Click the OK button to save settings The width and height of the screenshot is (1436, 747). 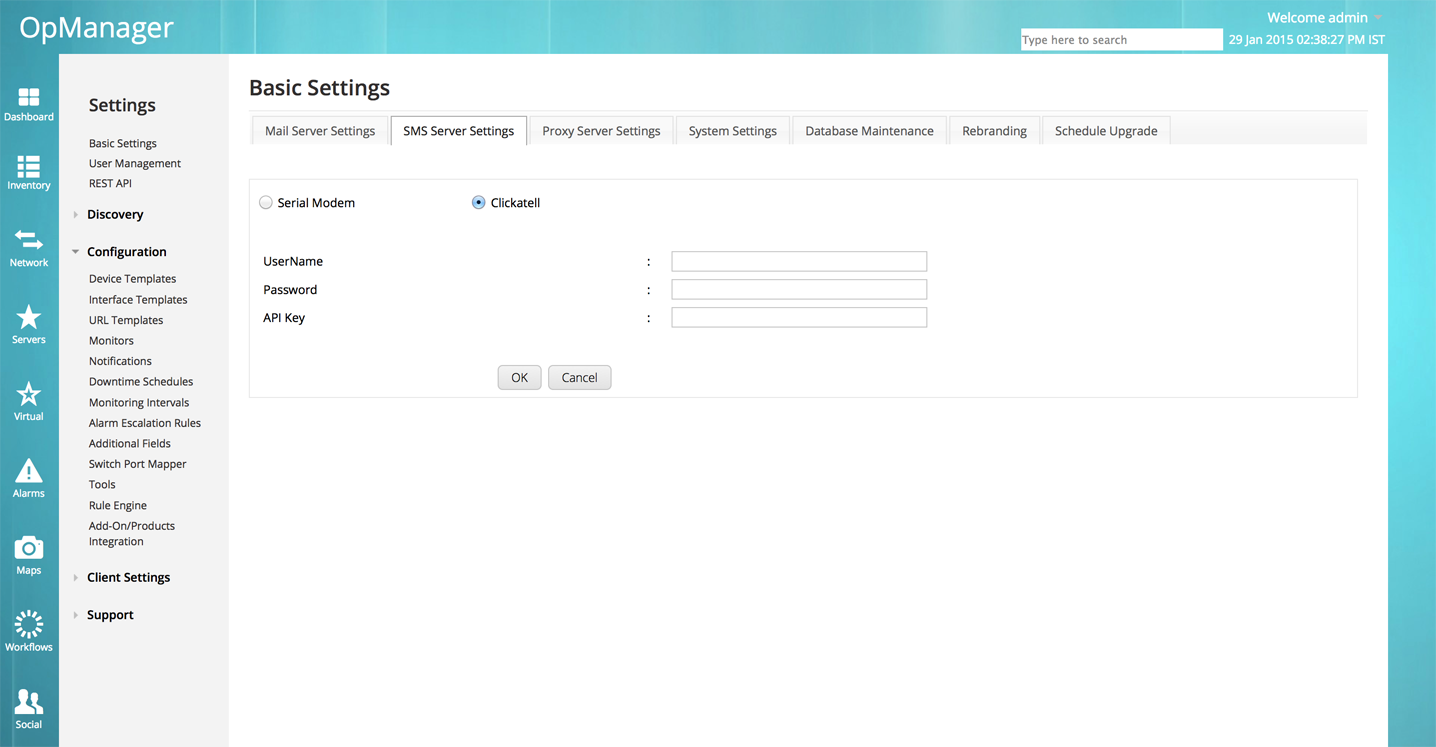[519, 377]
